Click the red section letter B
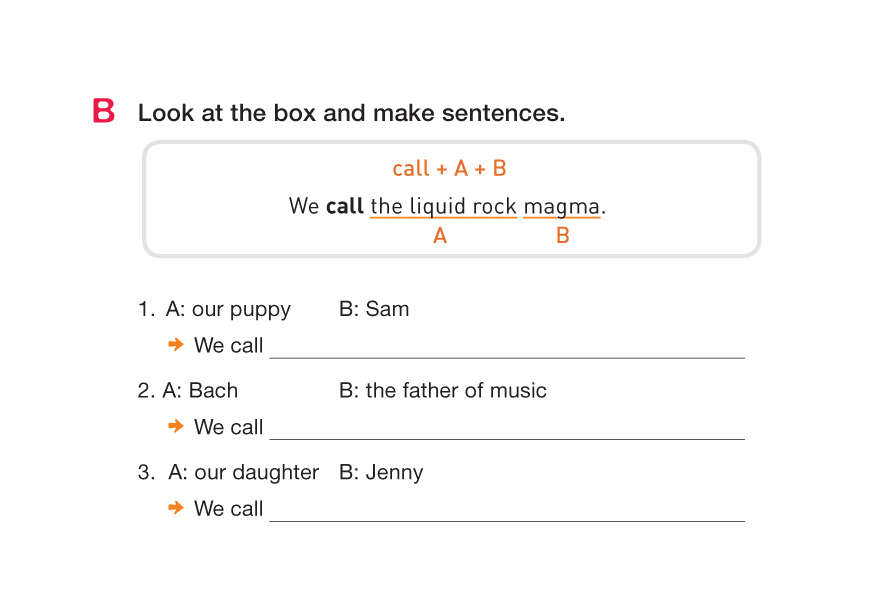 tap(104, 111)
